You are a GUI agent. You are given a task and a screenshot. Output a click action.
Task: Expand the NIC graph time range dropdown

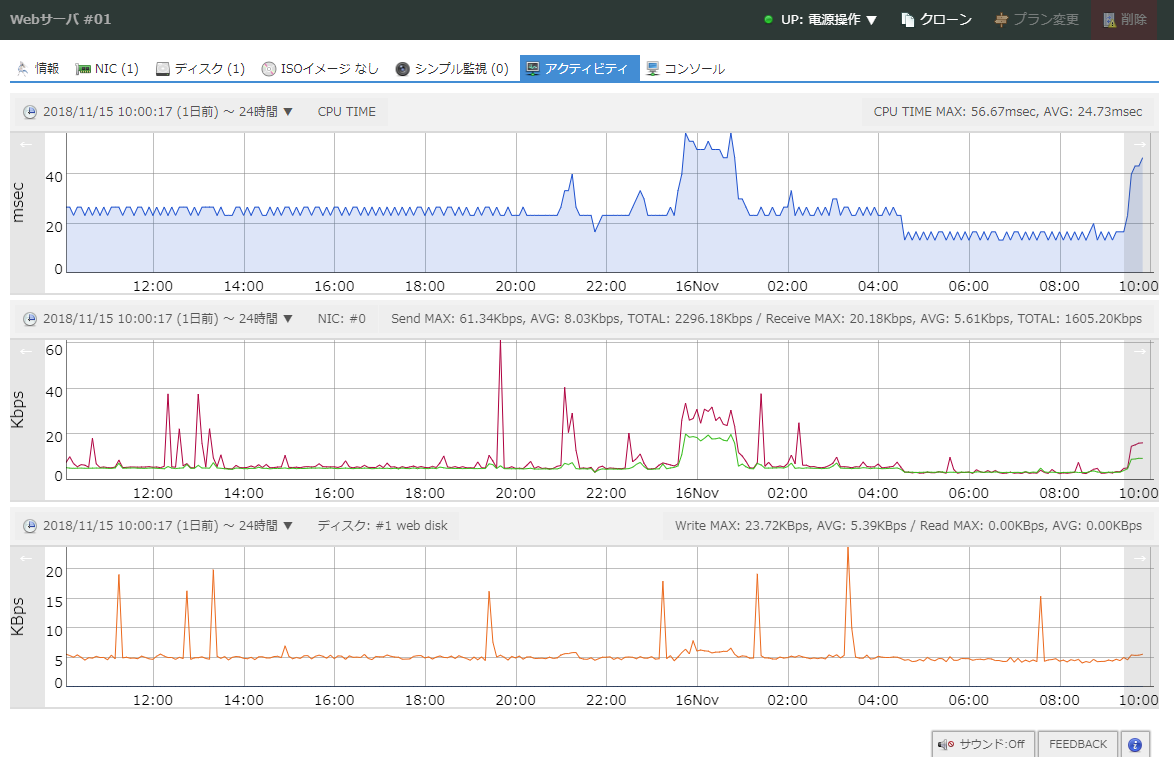(x=167, y=319)
